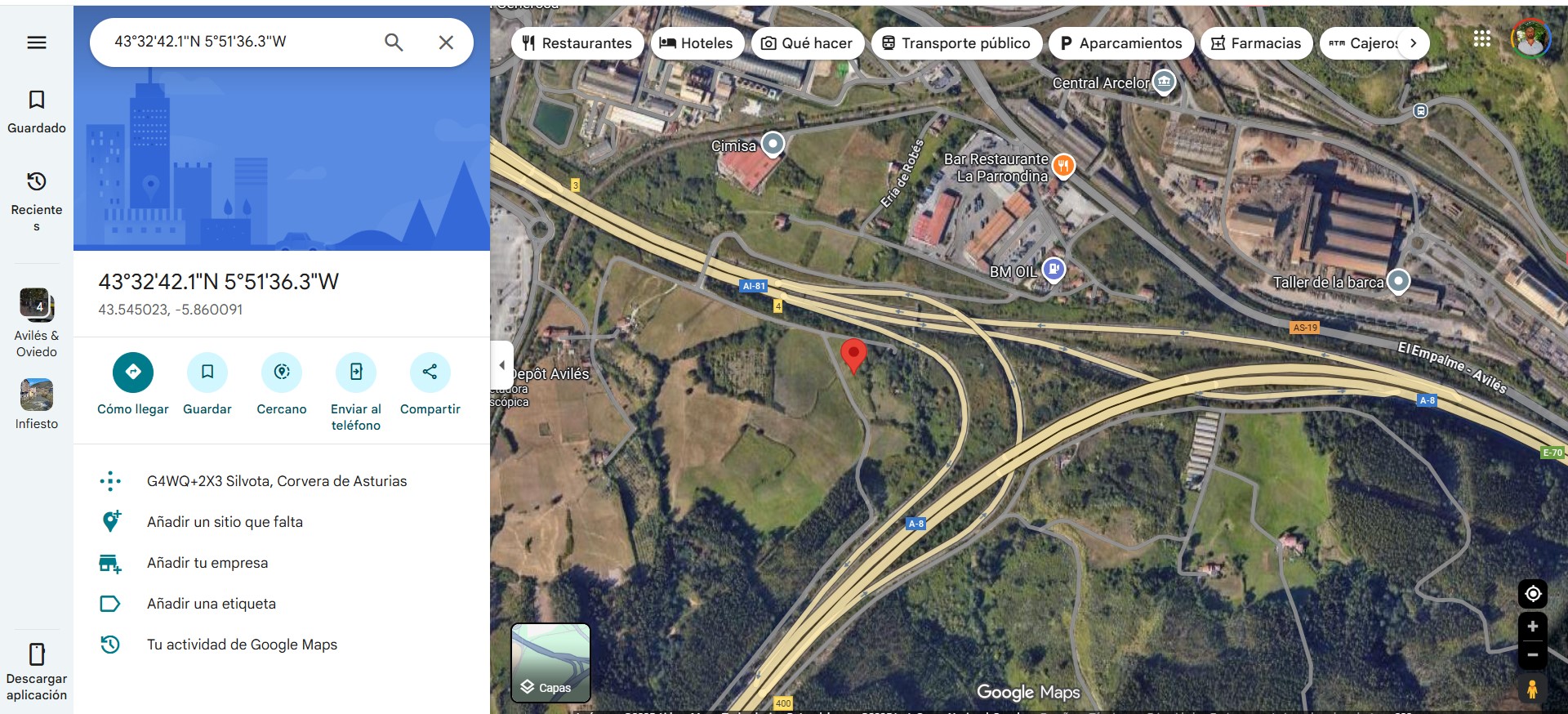Viewport: 1568px width, 714px height.
Task: Select Enviar al teléfono icon
Action: point(356,373)
